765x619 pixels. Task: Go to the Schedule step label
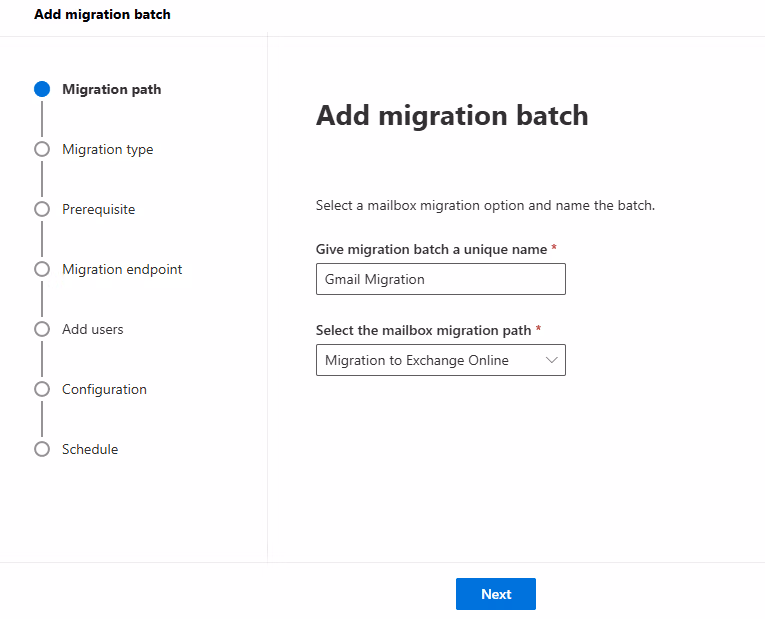click(x=90, y=449)
